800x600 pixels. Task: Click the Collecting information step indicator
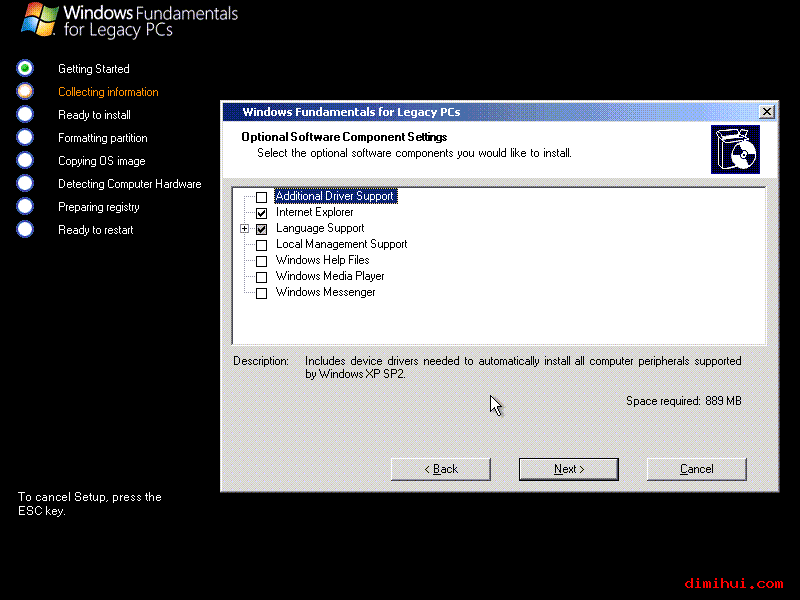click(25, 91)
